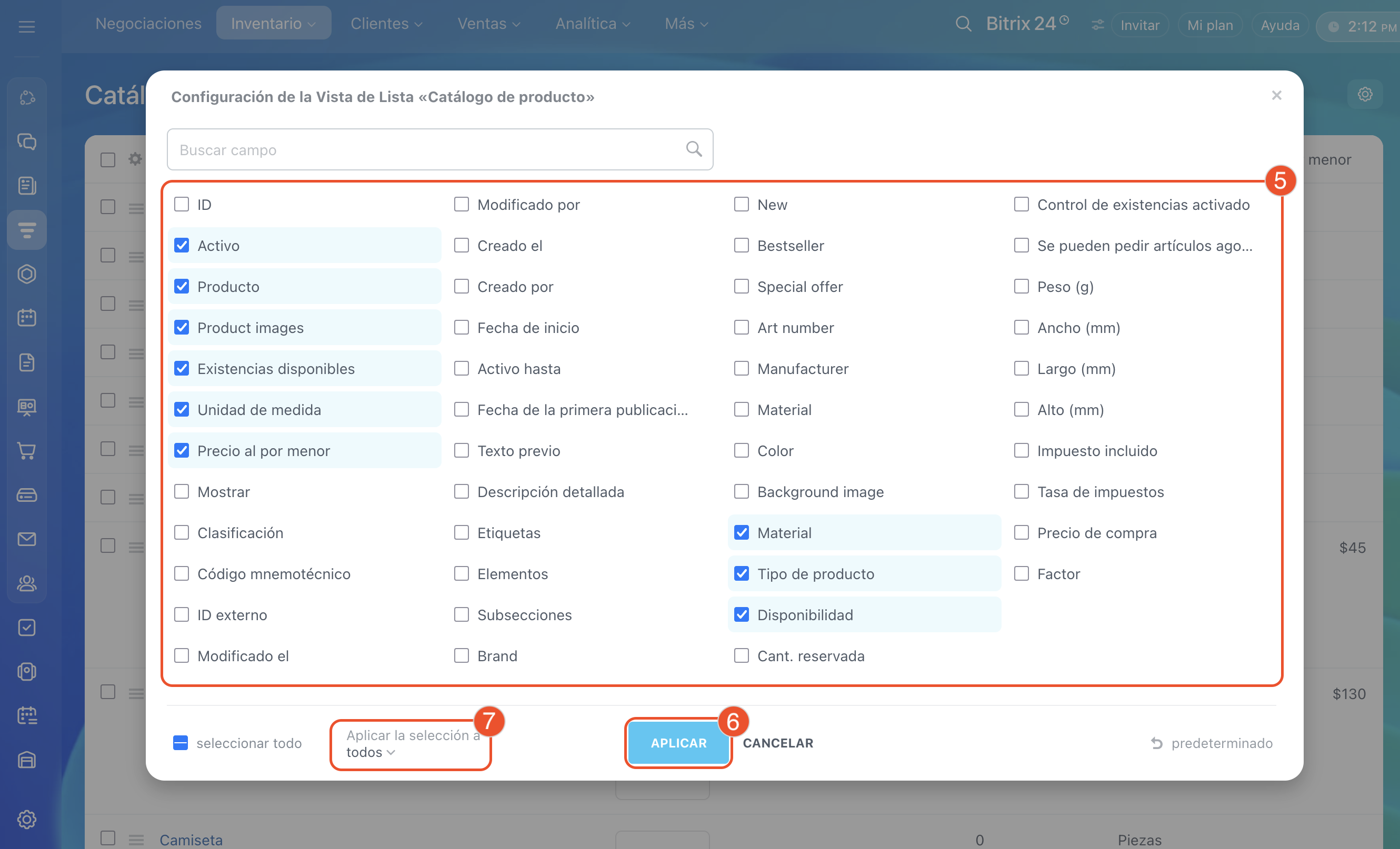Open the calendar icon in sidebar

point(27,317)
